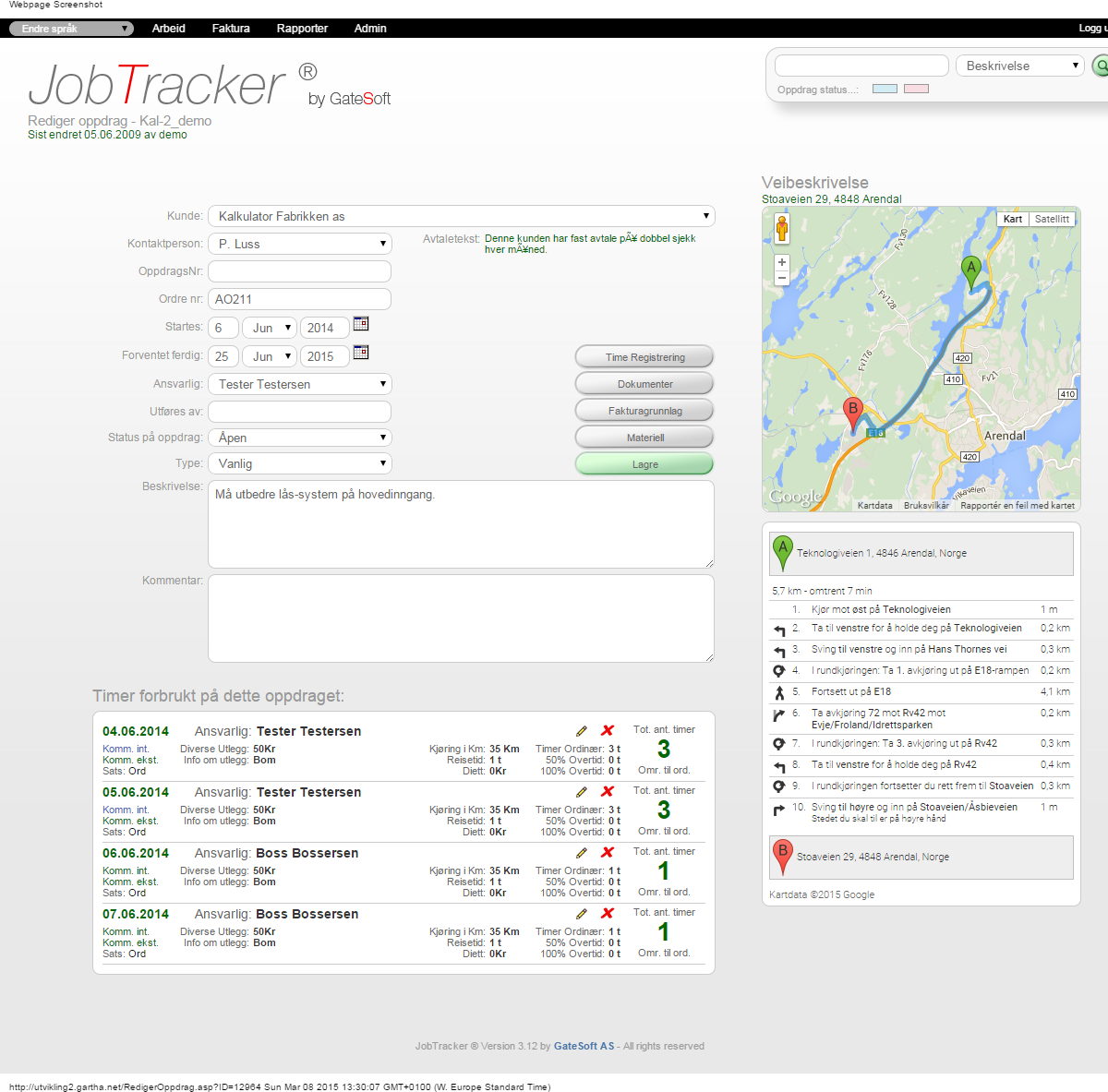Switch map to Satellitt view
Image resolution: width=1108 pixels, height=1092 pixels.
click(1052, 219)
